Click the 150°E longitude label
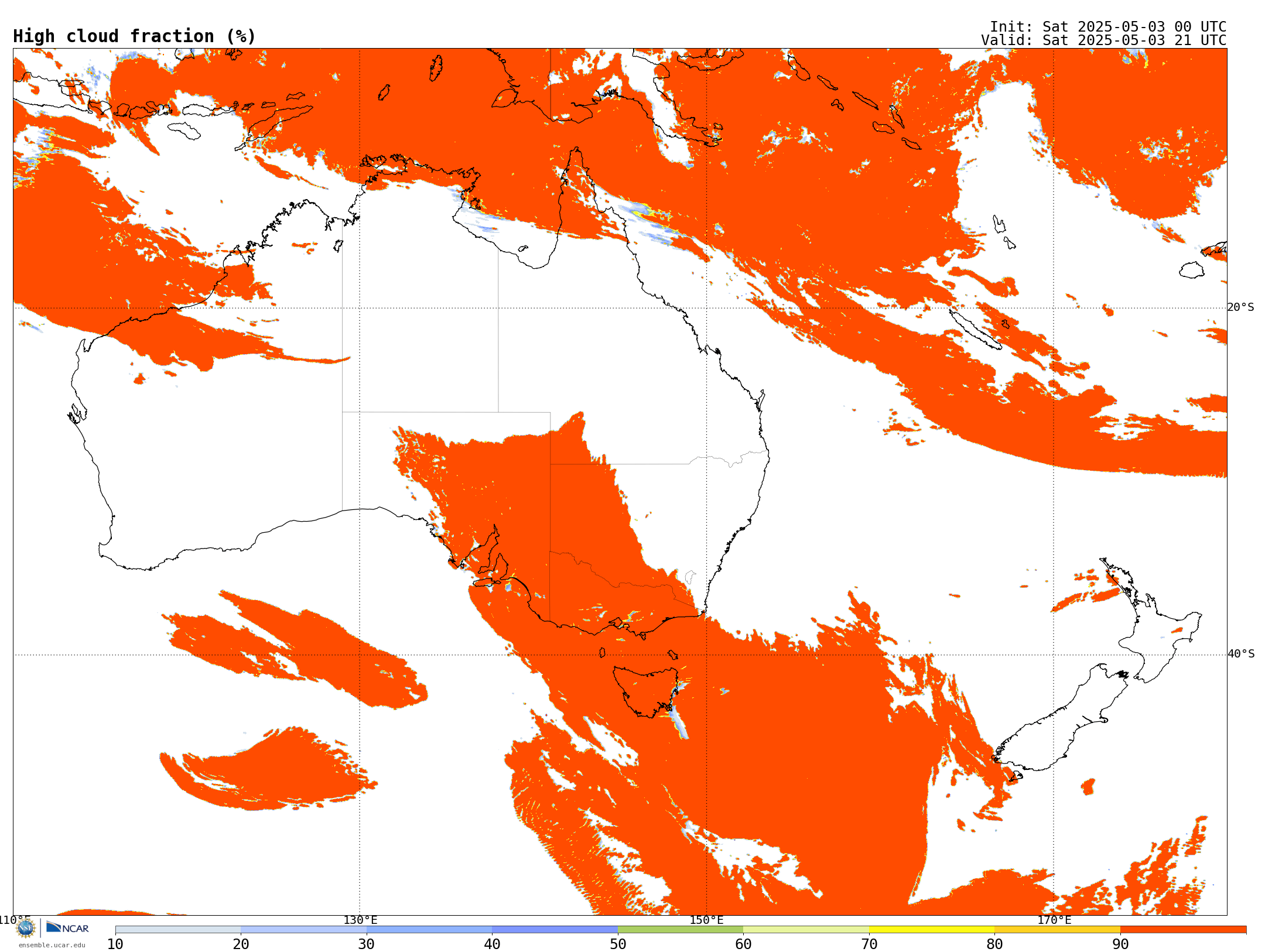1265x952 pixels. click(x=706, y=920)
